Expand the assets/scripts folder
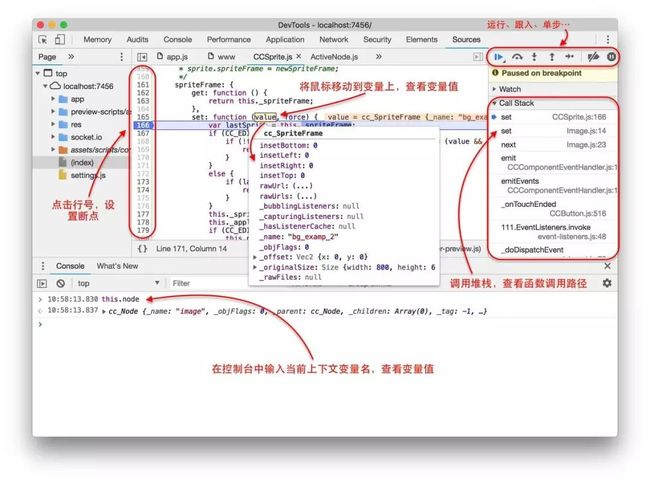The height and width of the screenshot is (483, 650). pyautogui.click(x=53, y=150)
